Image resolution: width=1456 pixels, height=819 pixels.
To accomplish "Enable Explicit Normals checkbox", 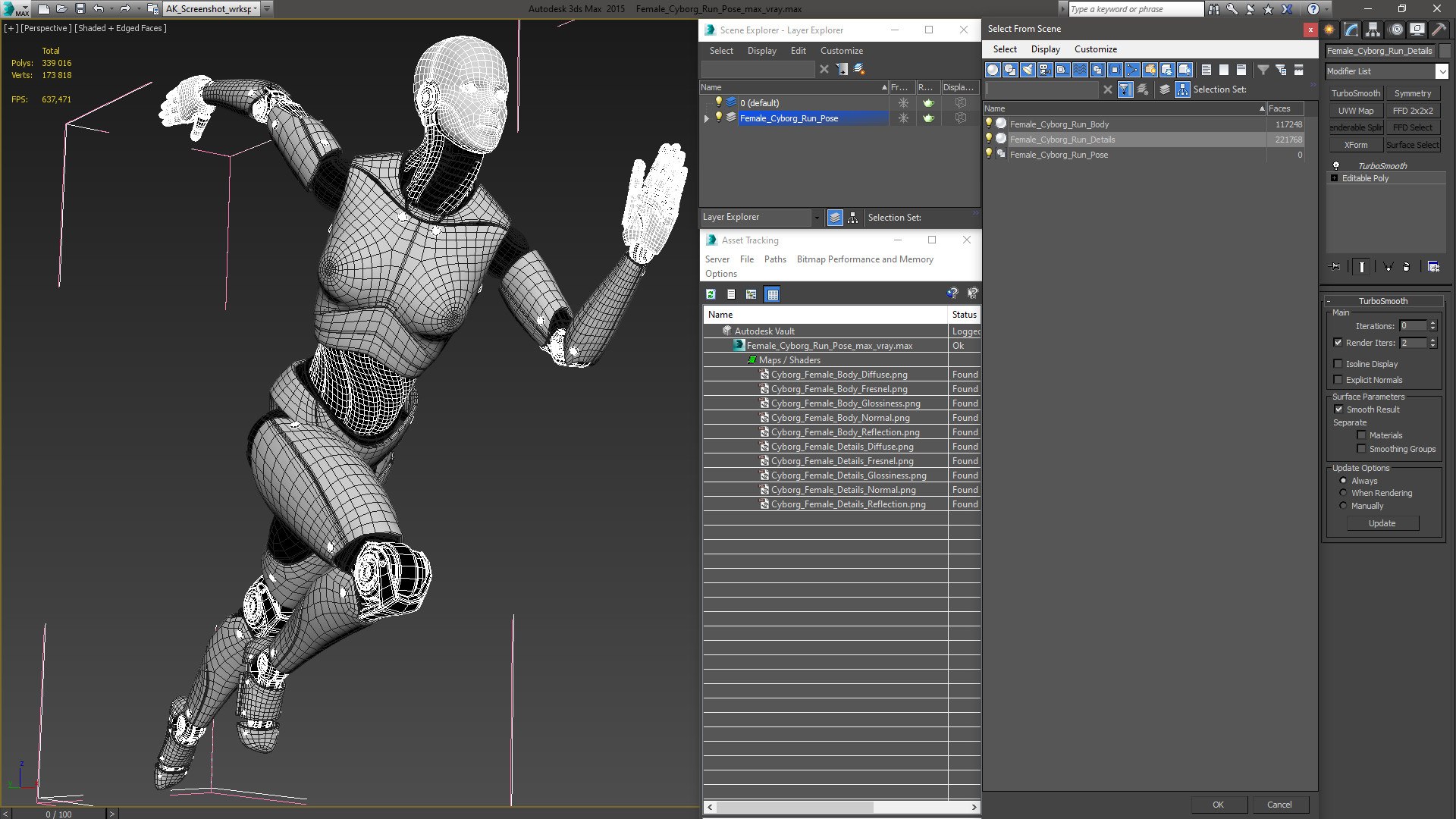I will (x=1338, y=380).
